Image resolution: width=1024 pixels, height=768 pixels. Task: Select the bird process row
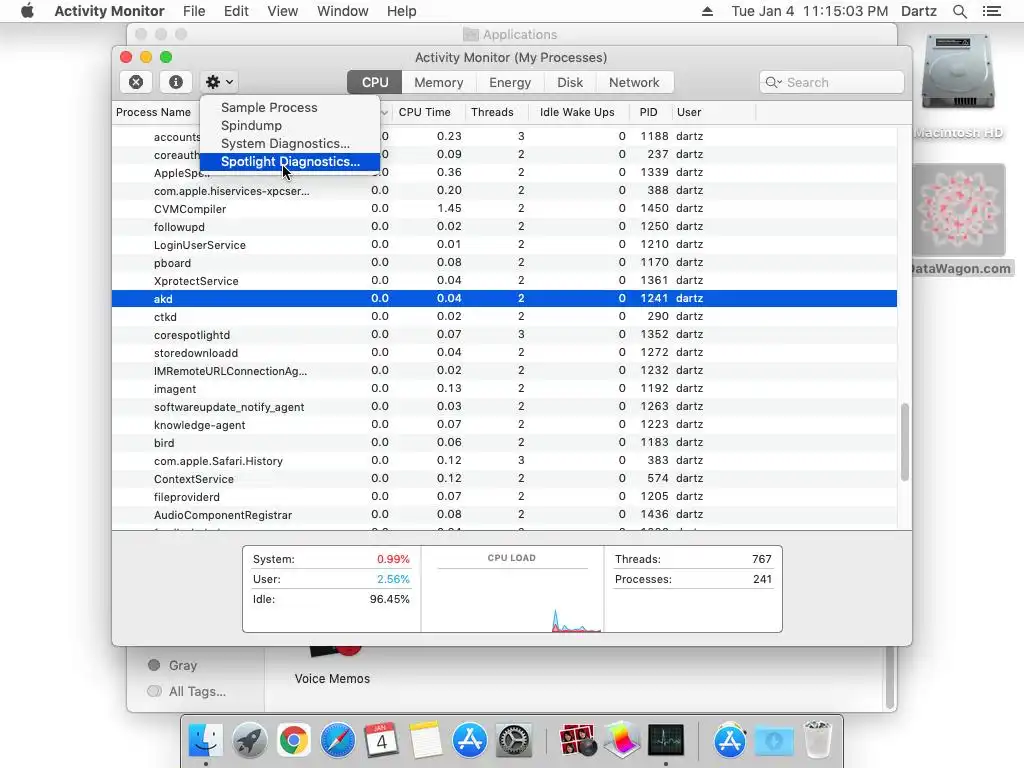504,443
